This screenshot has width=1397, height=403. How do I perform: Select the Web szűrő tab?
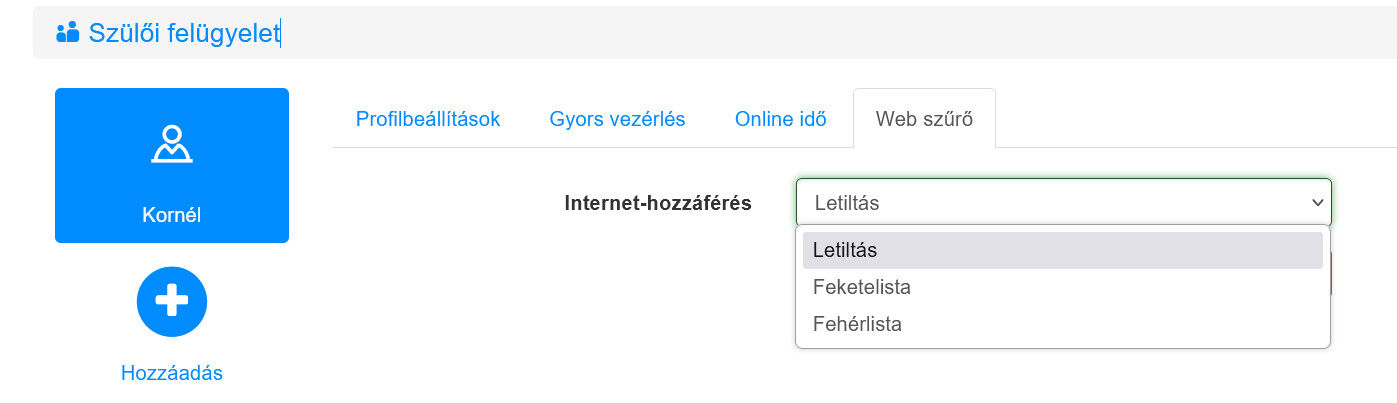click(924, 119)
